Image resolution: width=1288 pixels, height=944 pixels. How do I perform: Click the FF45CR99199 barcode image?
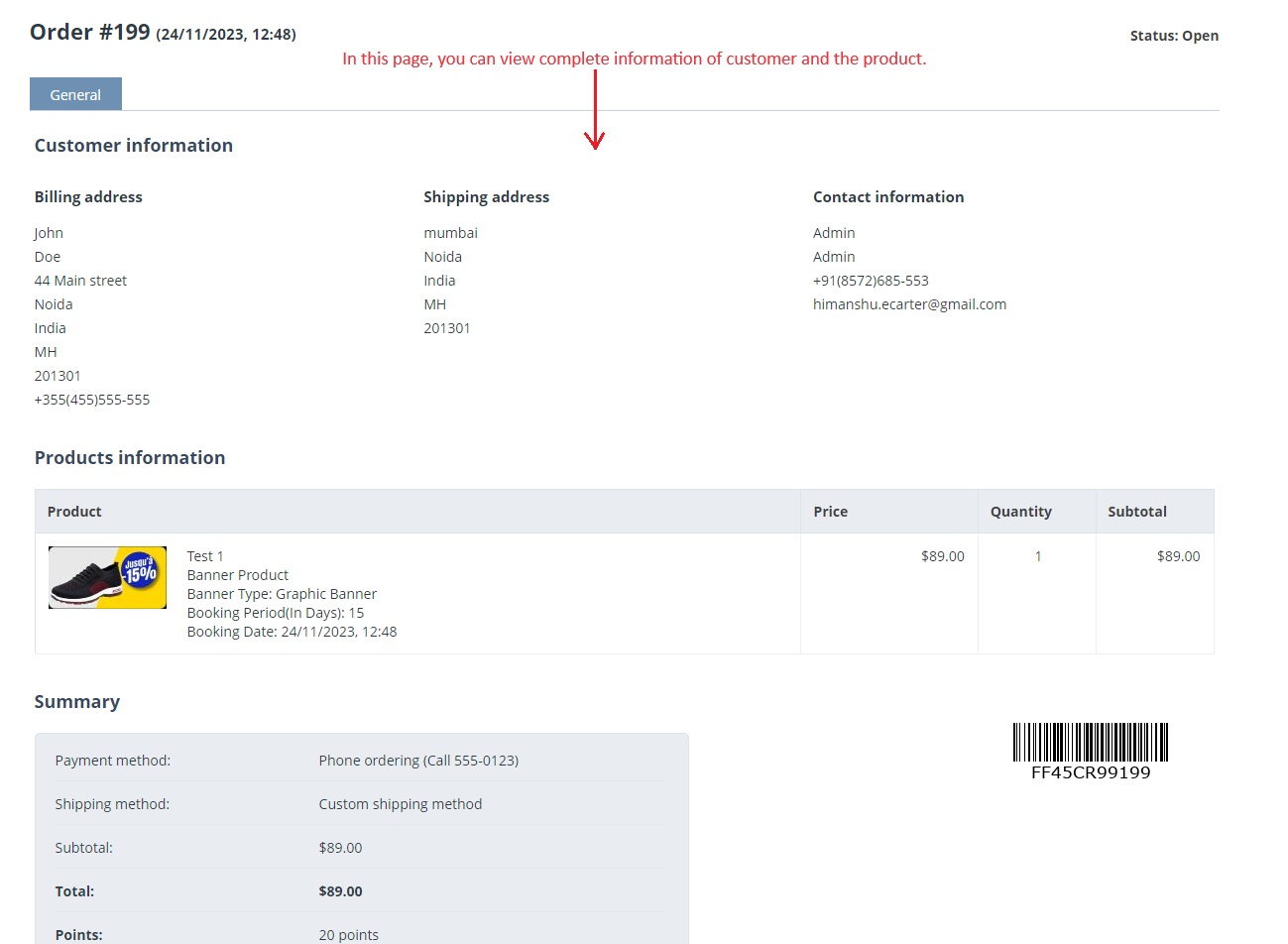click(x=1091, y=752)
